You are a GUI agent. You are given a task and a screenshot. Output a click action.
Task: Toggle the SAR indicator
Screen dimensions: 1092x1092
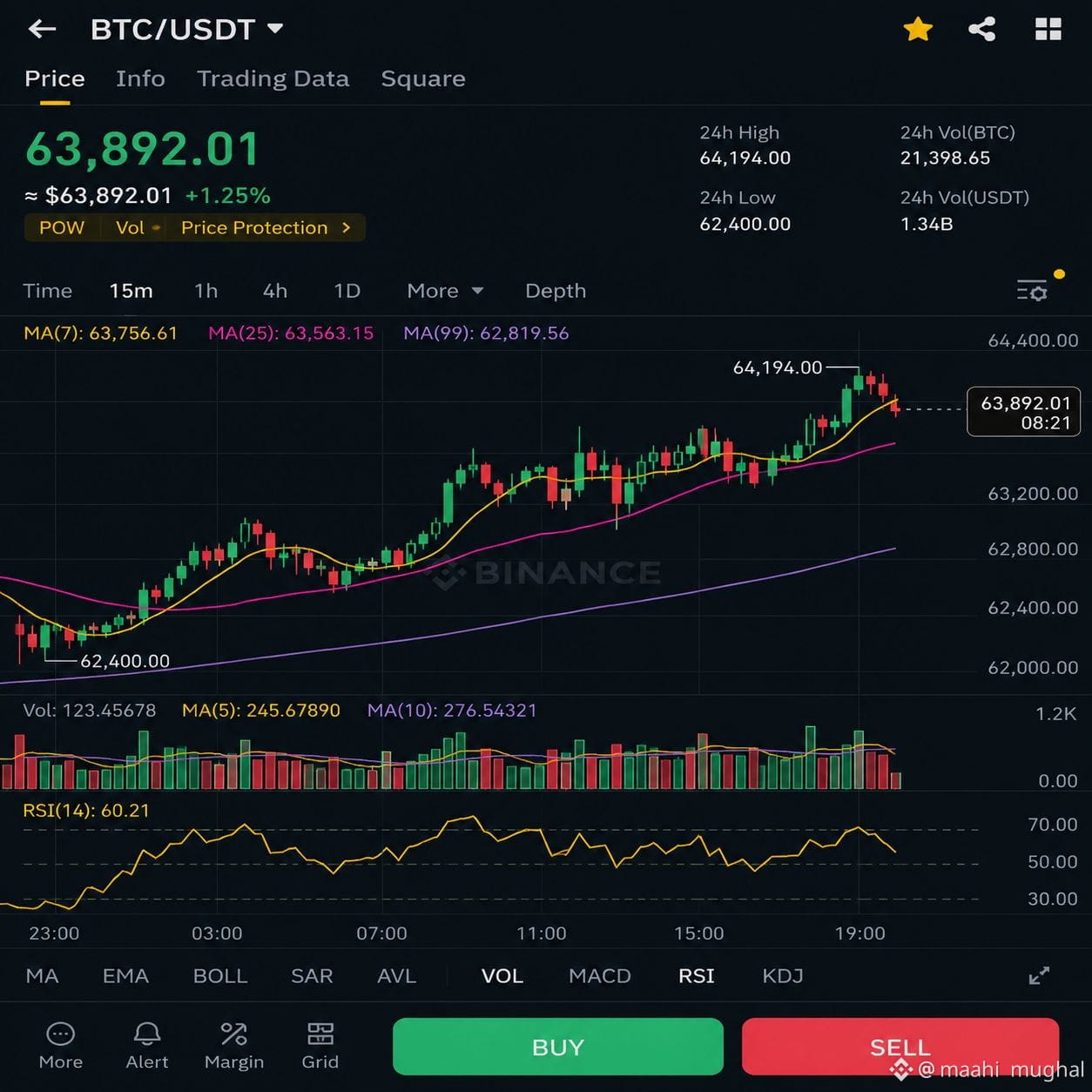312,976
